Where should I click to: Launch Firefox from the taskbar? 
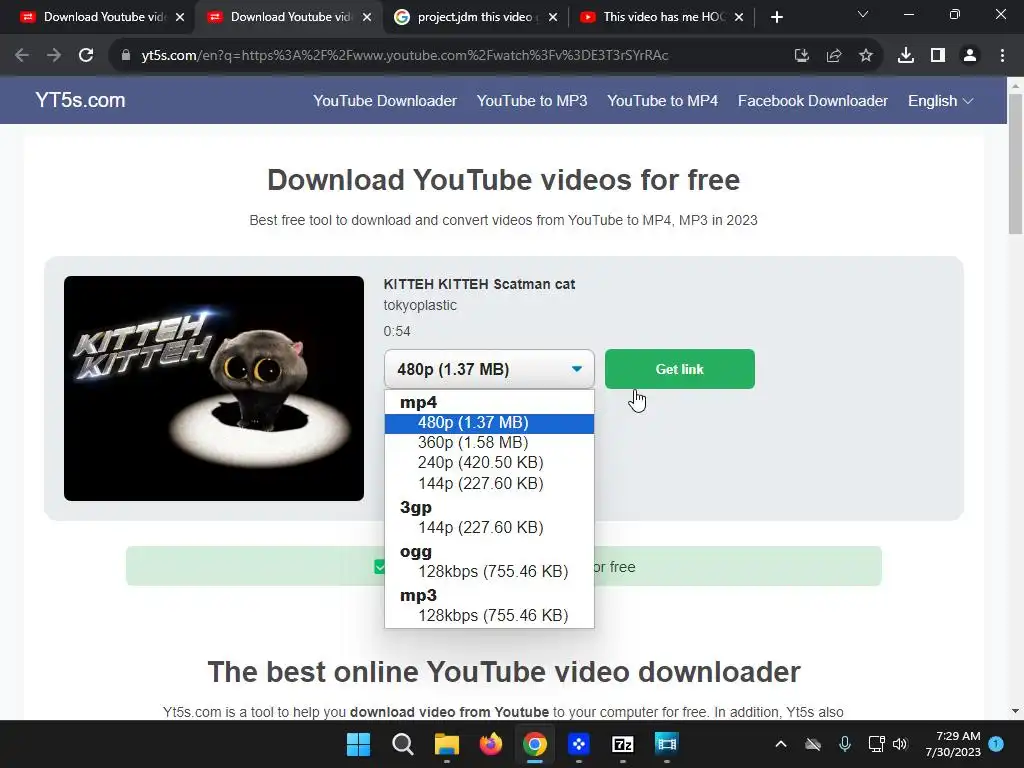(490, 744)
